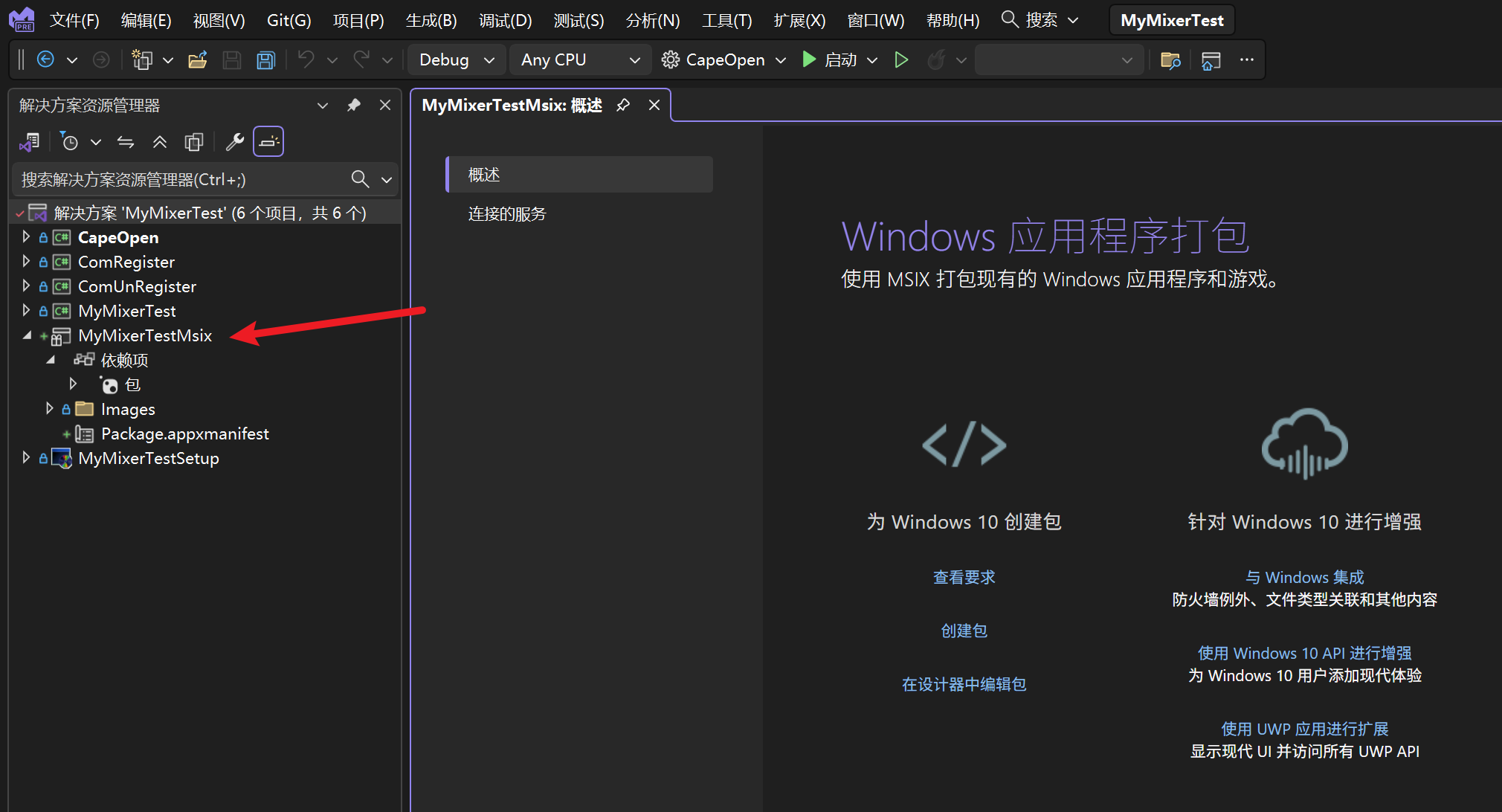Click the search magnifier in menu bar

pos(1010,19)
